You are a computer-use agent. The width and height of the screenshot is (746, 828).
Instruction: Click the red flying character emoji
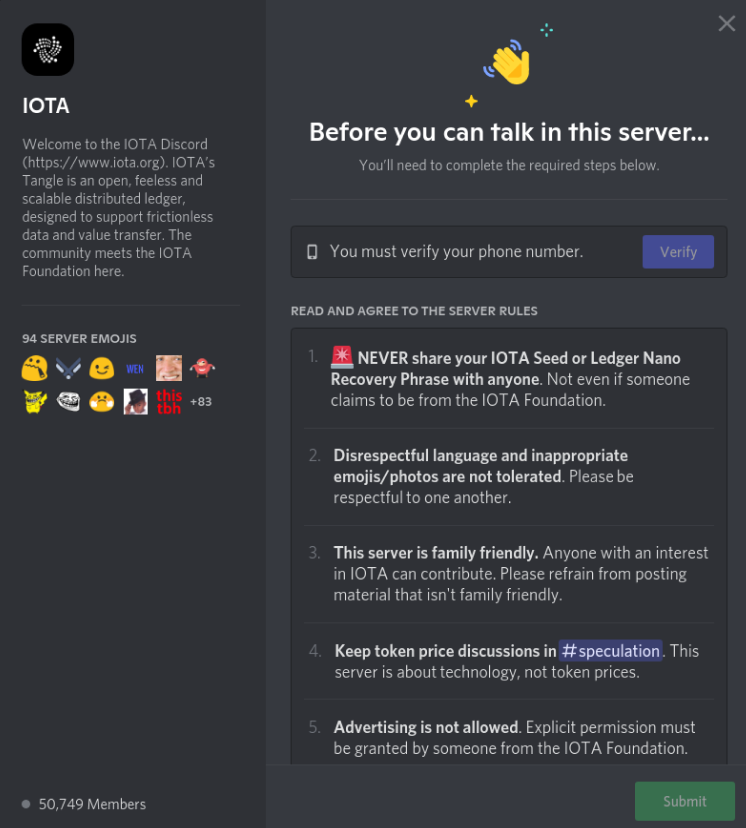coord(201,368)
